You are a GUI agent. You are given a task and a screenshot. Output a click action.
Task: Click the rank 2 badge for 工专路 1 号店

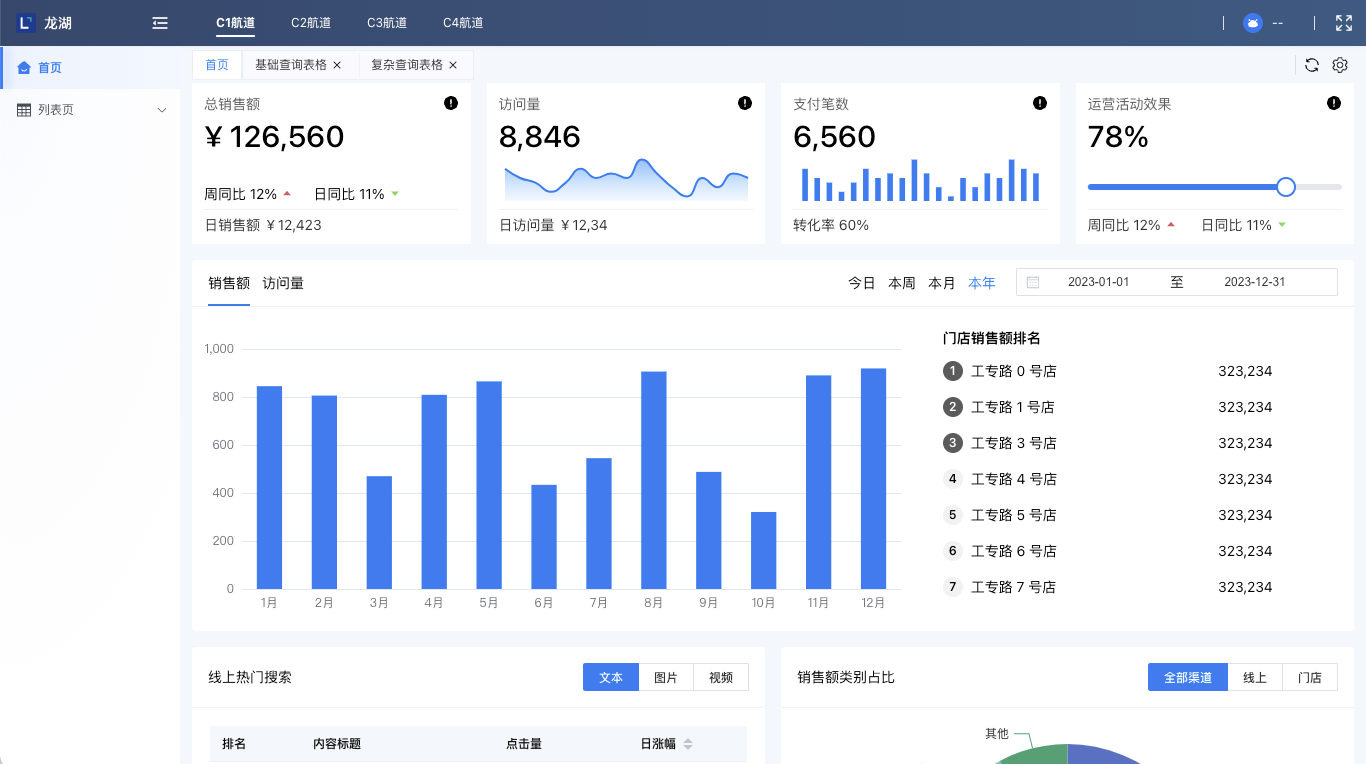tap(953, 407)
